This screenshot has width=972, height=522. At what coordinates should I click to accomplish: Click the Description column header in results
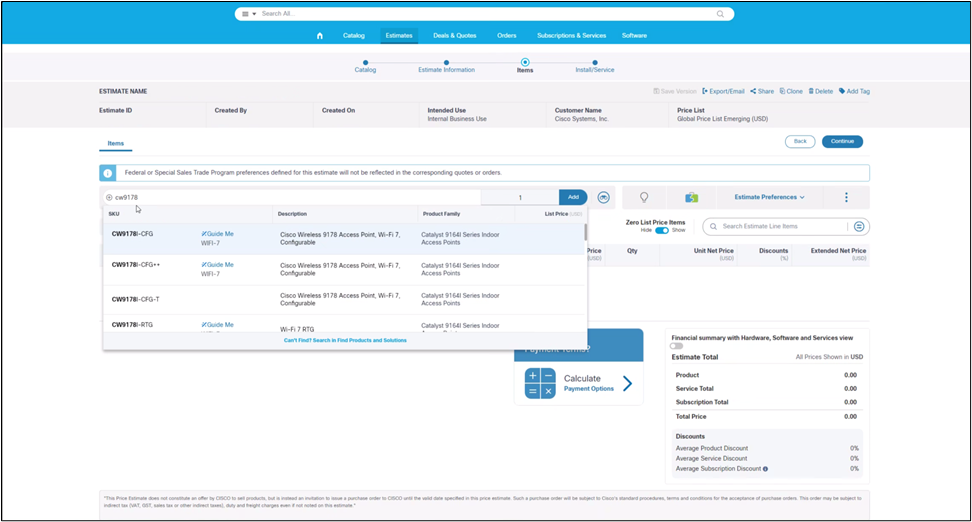[x=292, y=214]
